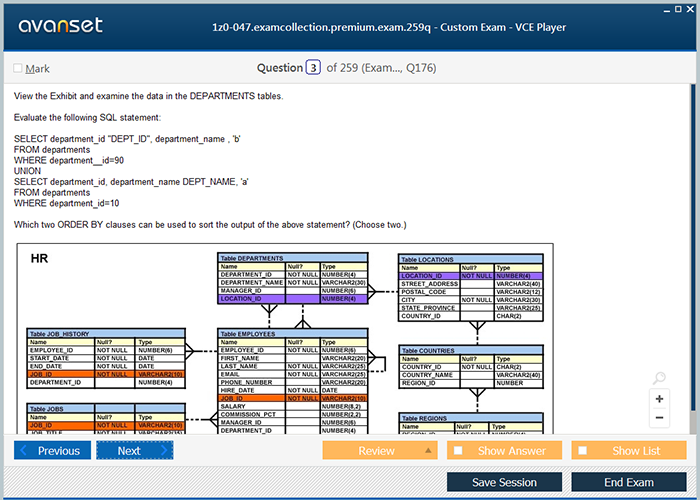Image resolution: width=700 pixels, height=500 pixels.
Task: Click Save Session button
Action: point(504,482)
